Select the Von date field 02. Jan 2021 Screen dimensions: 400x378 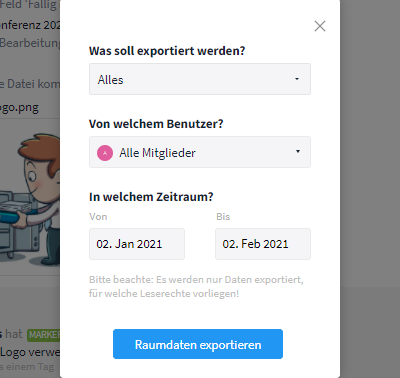tap(137, 244)
